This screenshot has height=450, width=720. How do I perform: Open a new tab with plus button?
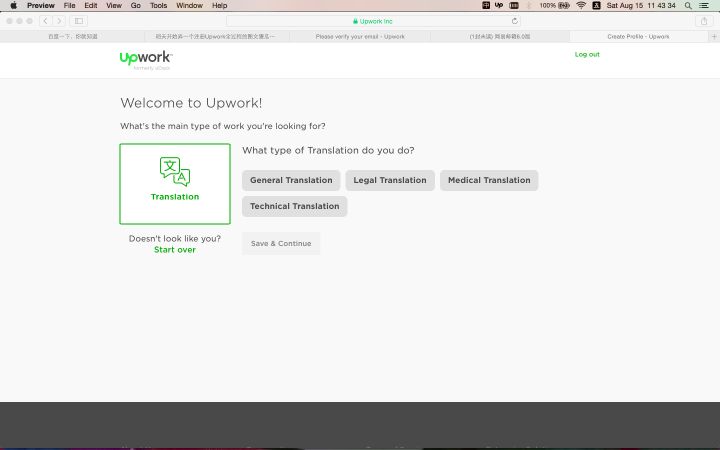[x=714, y=36]
